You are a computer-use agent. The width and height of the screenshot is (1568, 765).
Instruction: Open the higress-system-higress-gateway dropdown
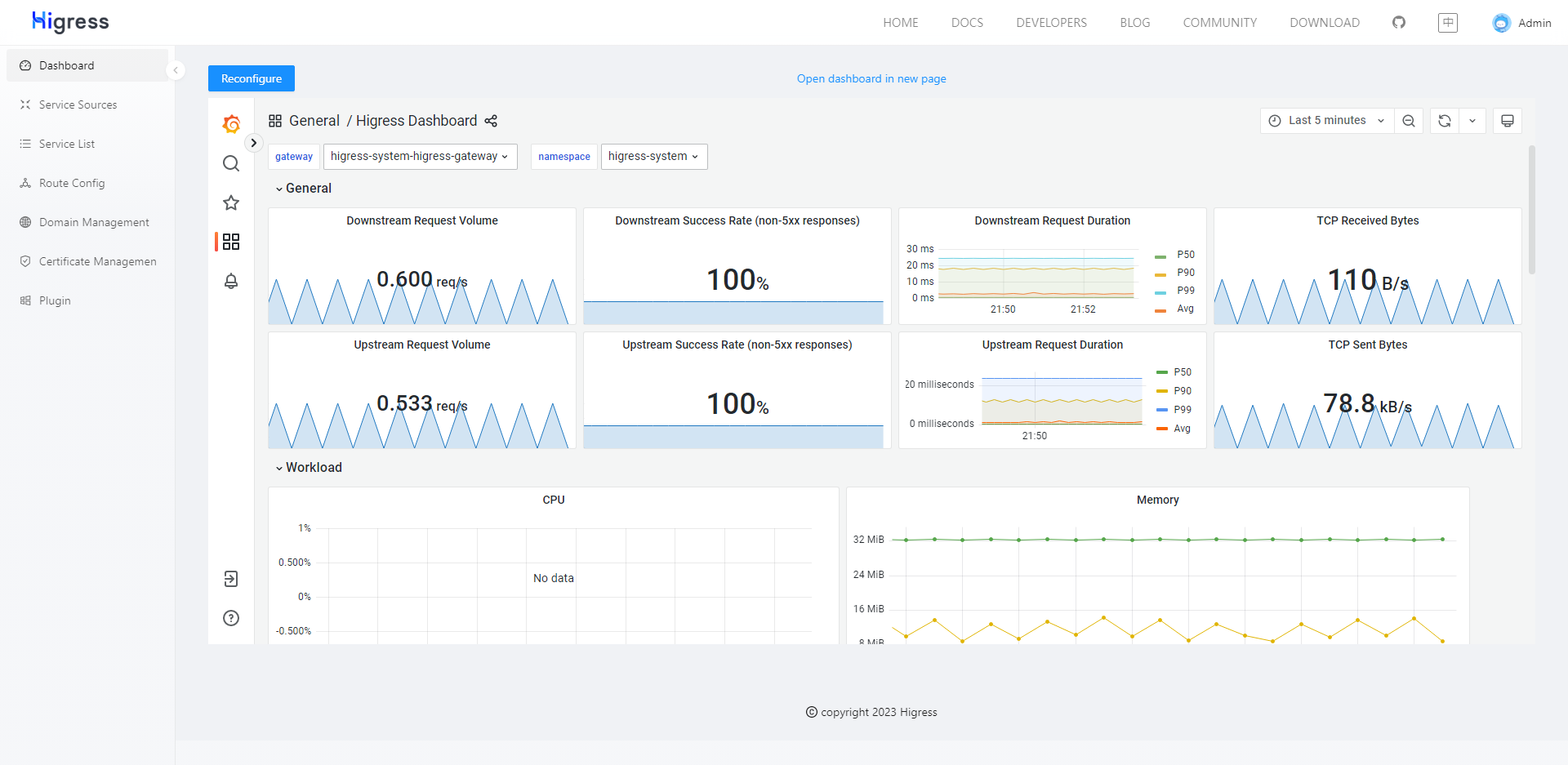point(421,157)
